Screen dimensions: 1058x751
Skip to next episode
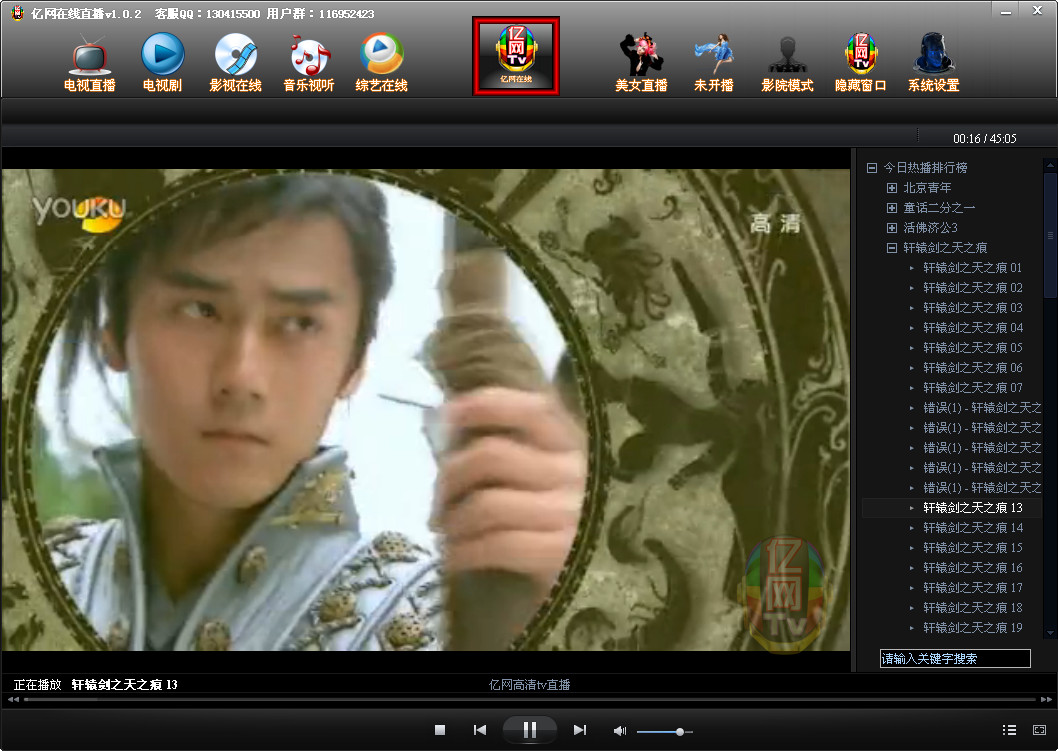(580, 729)
